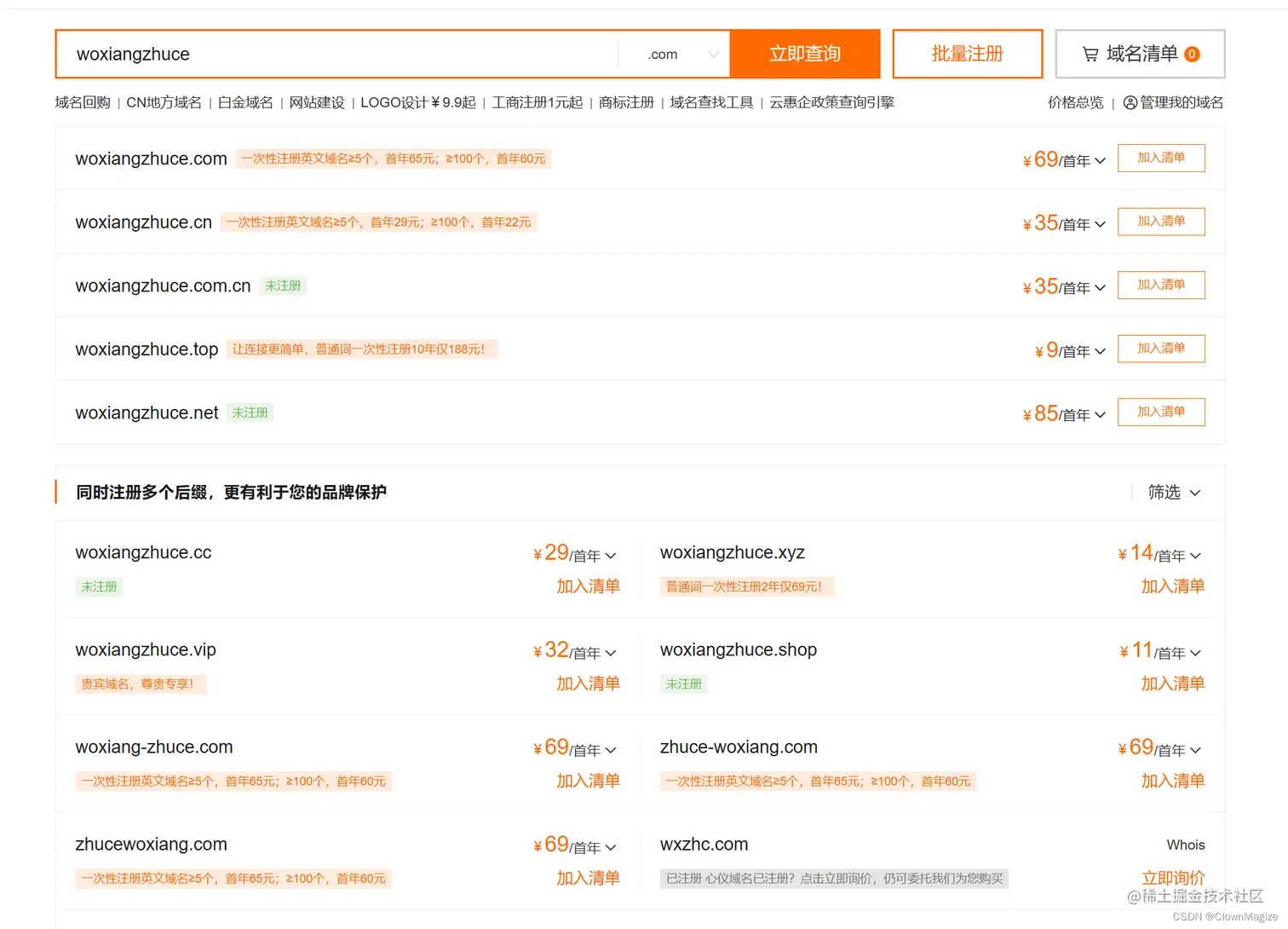Expand price options for woxiangzhuce.cc
1288x929 pixels.
pos(610,556)
